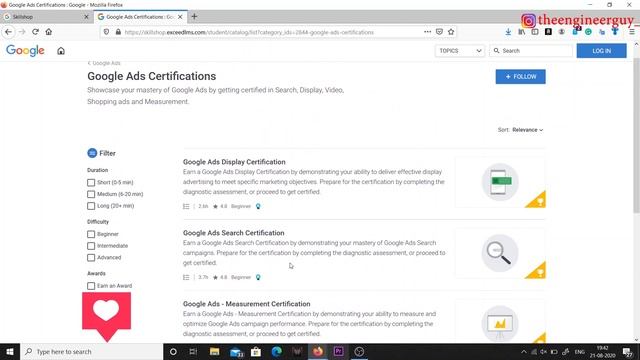This screenshot has height=360, width=640.
Task: Save to Pocket icon in the address bar
Action: pyautogui.click(x=439, y=32)
